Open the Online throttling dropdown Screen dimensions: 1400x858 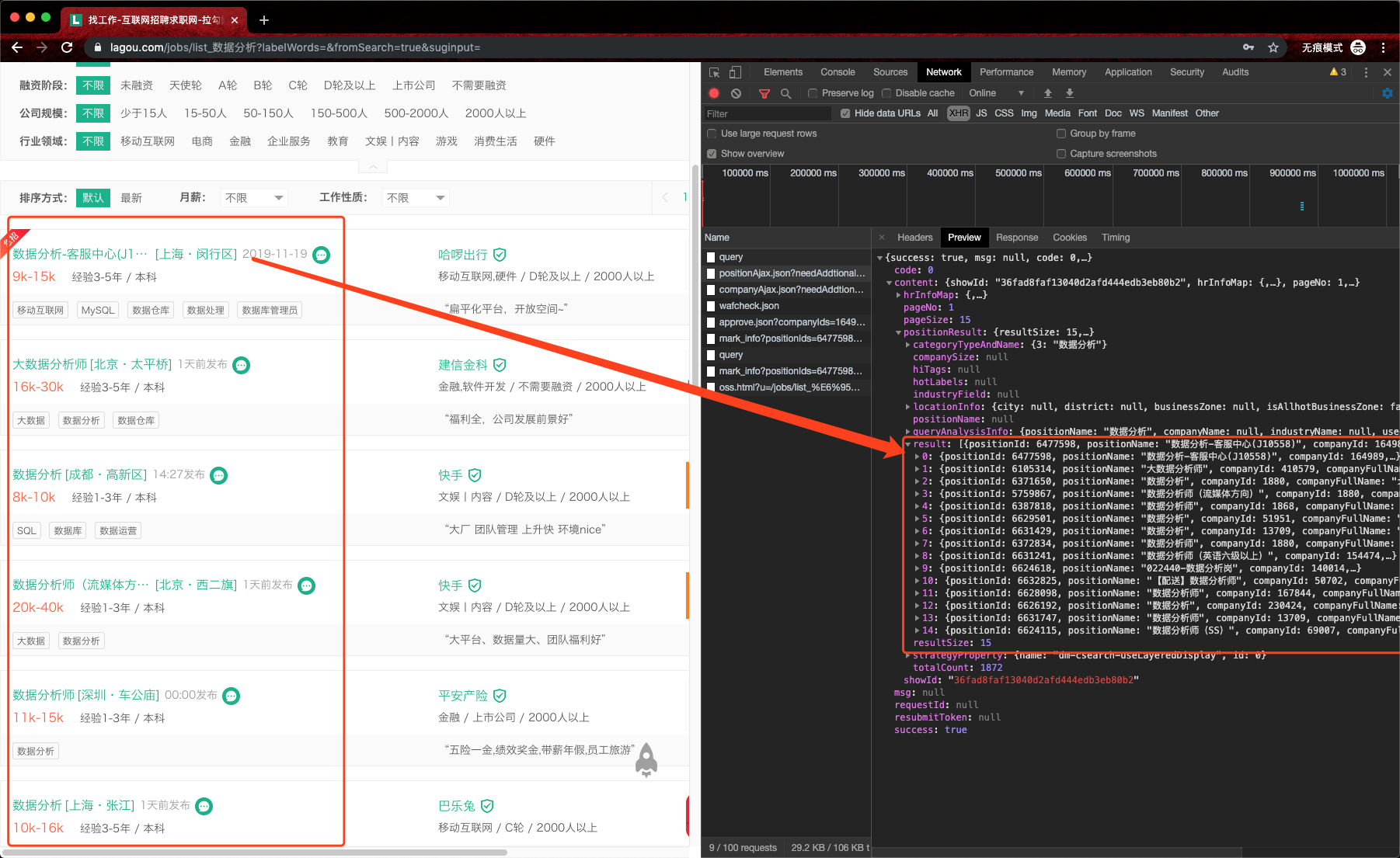(996, 93)
